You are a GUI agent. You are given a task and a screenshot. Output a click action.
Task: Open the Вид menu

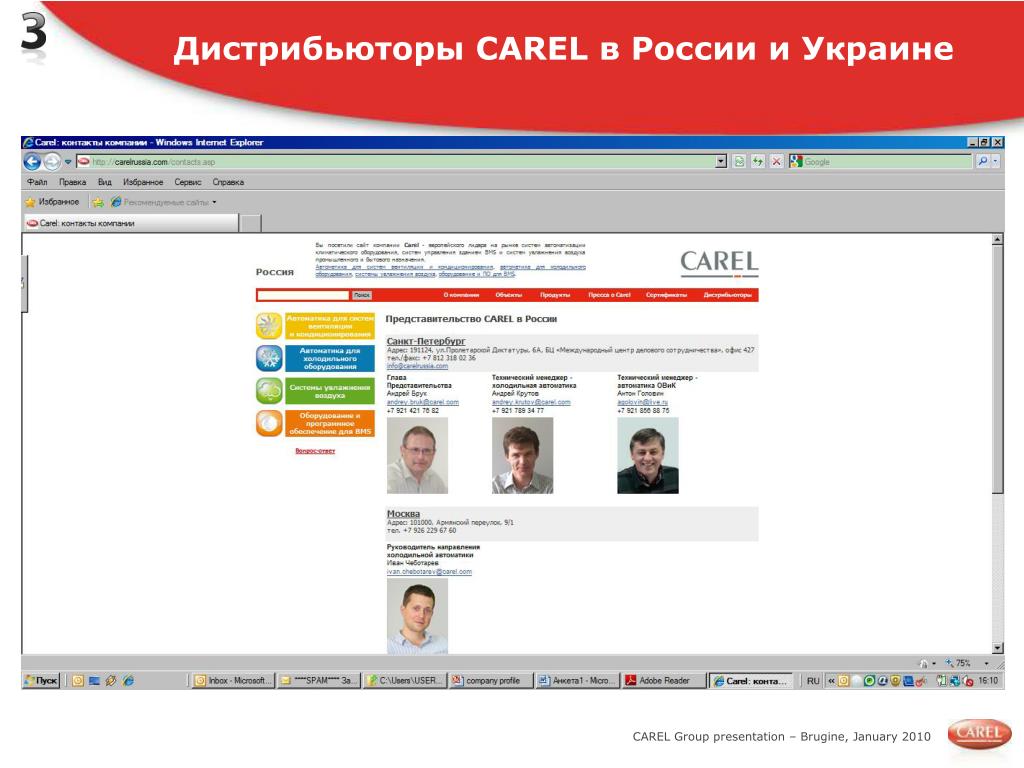pyautogui.click(x=104, y=182)
